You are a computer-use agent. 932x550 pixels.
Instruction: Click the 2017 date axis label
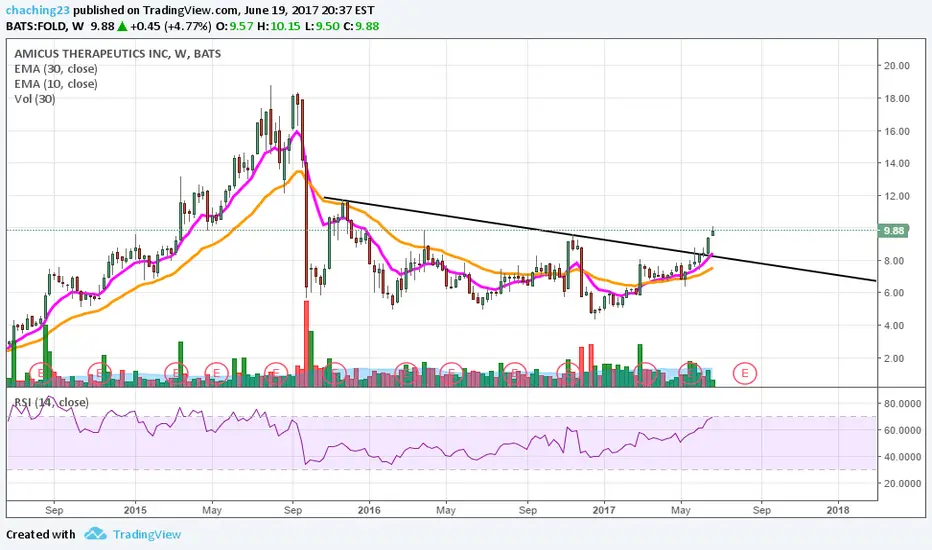click(x=604, y=510)
